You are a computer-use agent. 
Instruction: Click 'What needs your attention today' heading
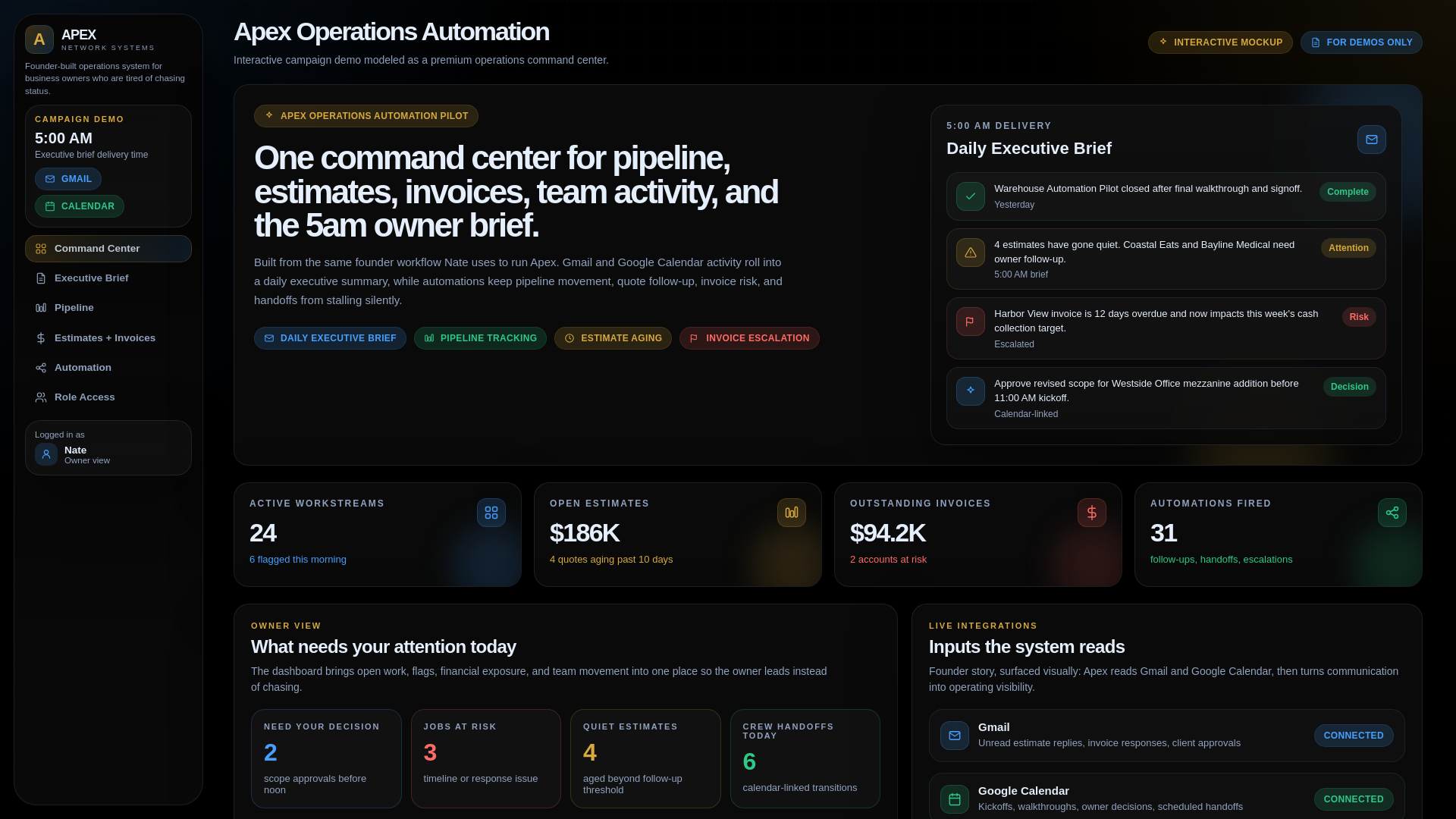(384, 647)
